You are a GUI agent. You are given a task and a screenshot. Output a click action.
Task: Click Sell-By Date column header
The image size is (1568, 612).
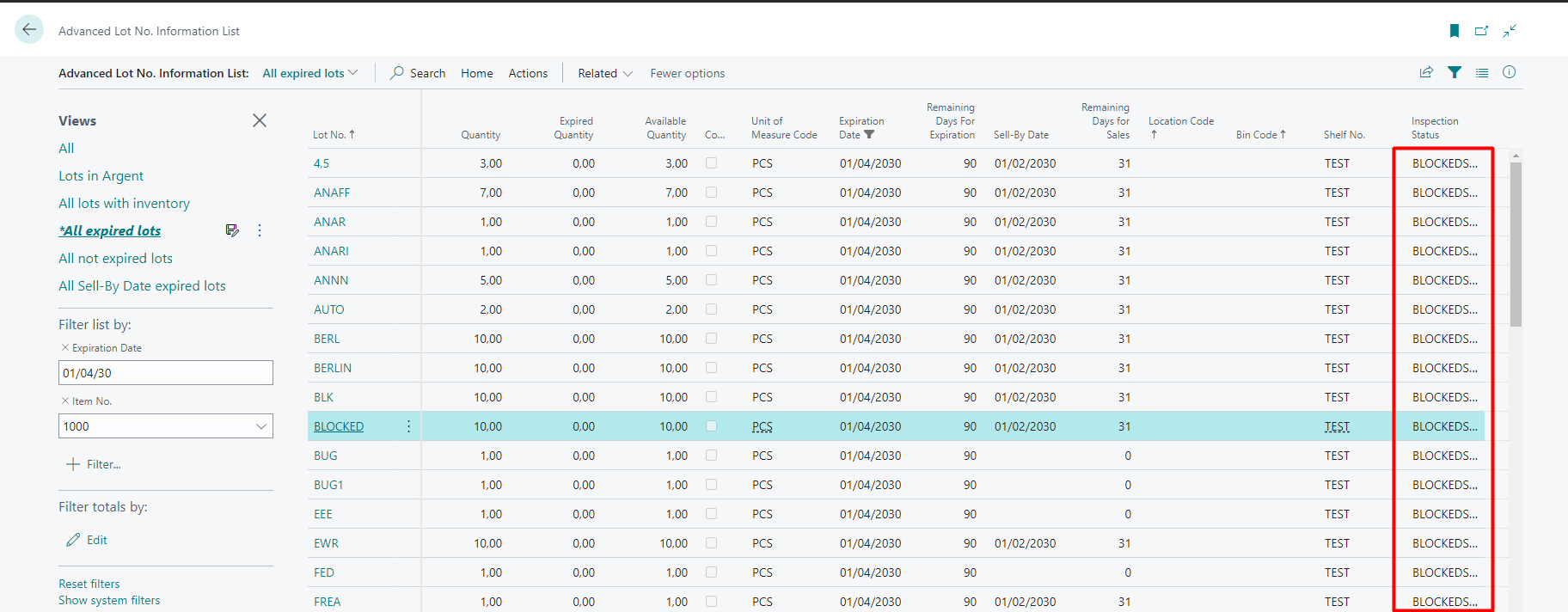(1021, 135)
